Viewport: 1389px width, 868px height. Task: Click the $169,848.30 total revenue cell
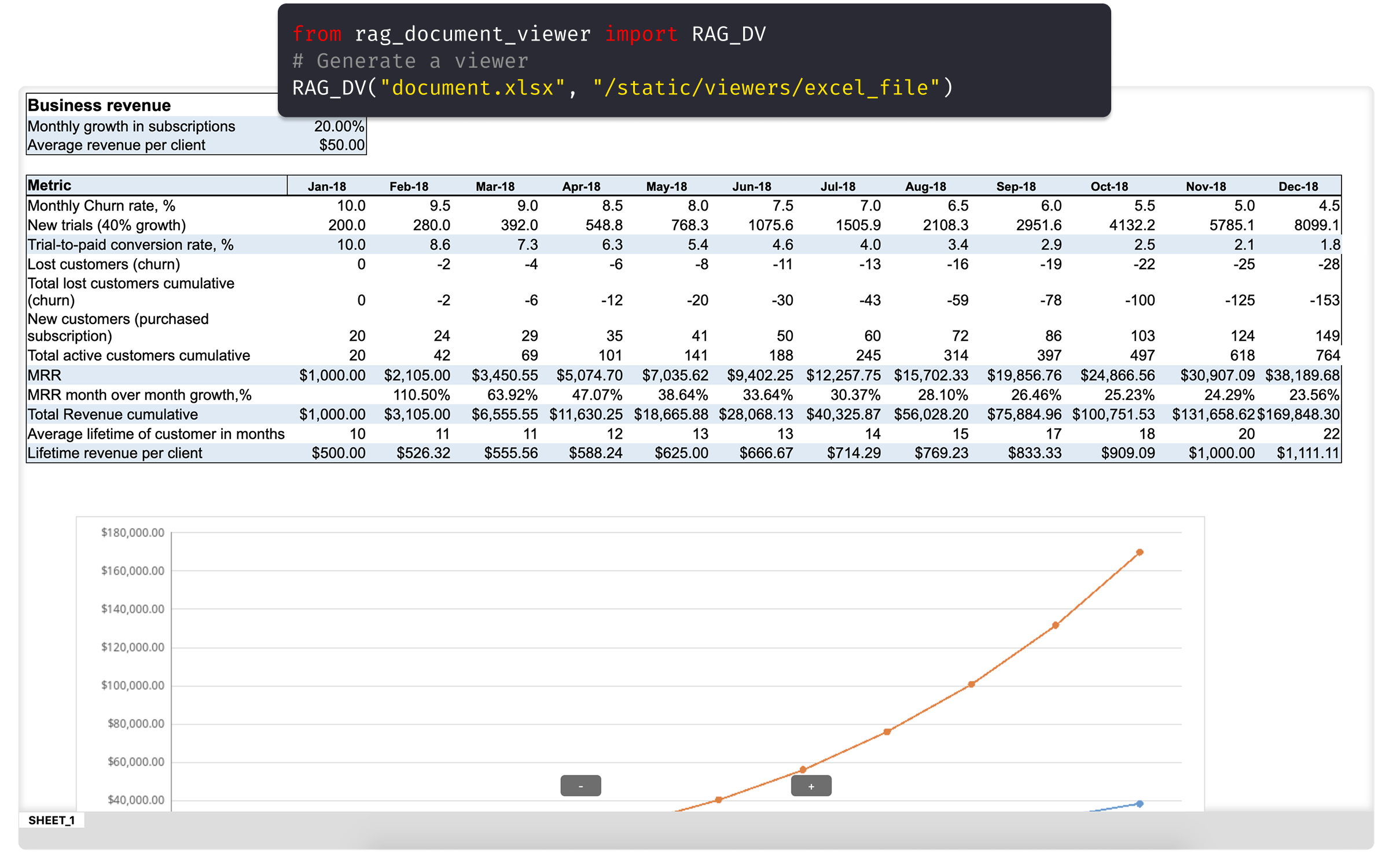[1298, 414]
